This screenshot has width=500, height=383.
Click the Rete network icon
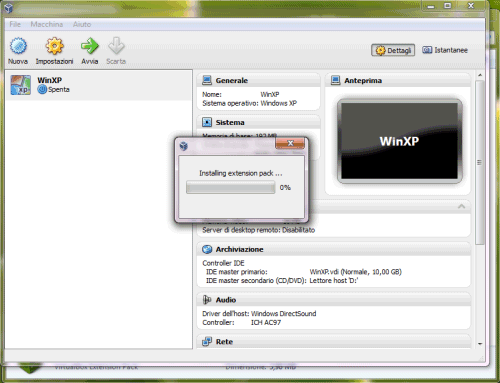(x=207, y=342)
